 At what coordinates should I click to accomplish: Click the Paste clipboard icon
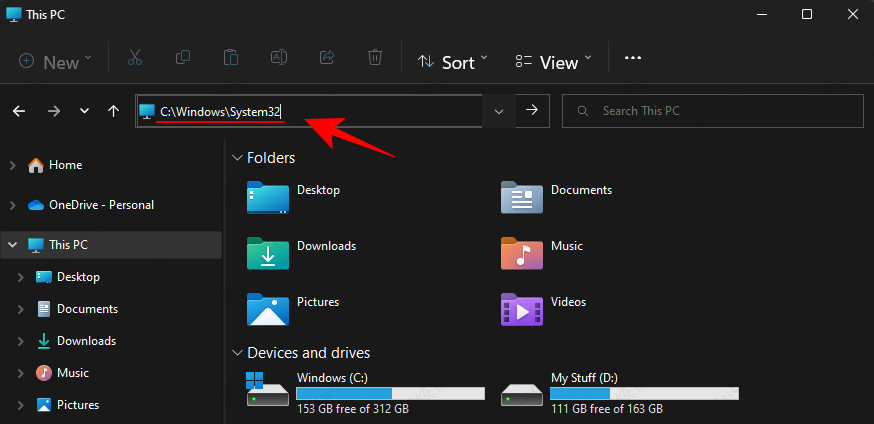point(231,60)
